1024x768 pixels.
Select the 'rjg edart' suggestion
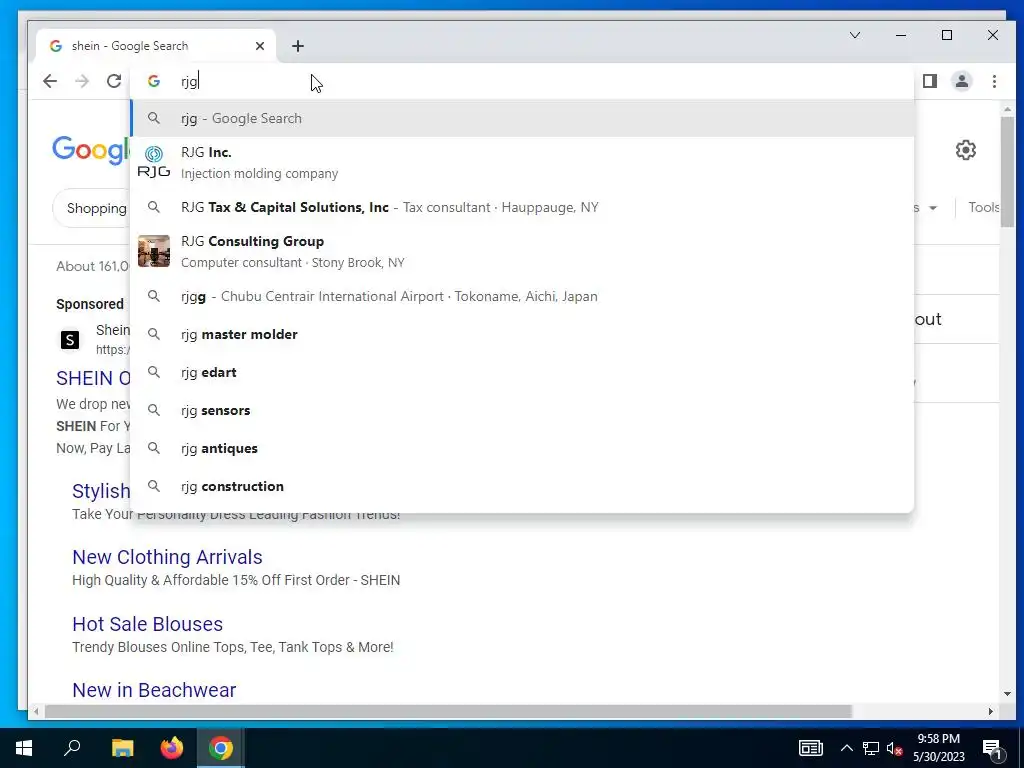pyautogui.click(x=522, y=372)
